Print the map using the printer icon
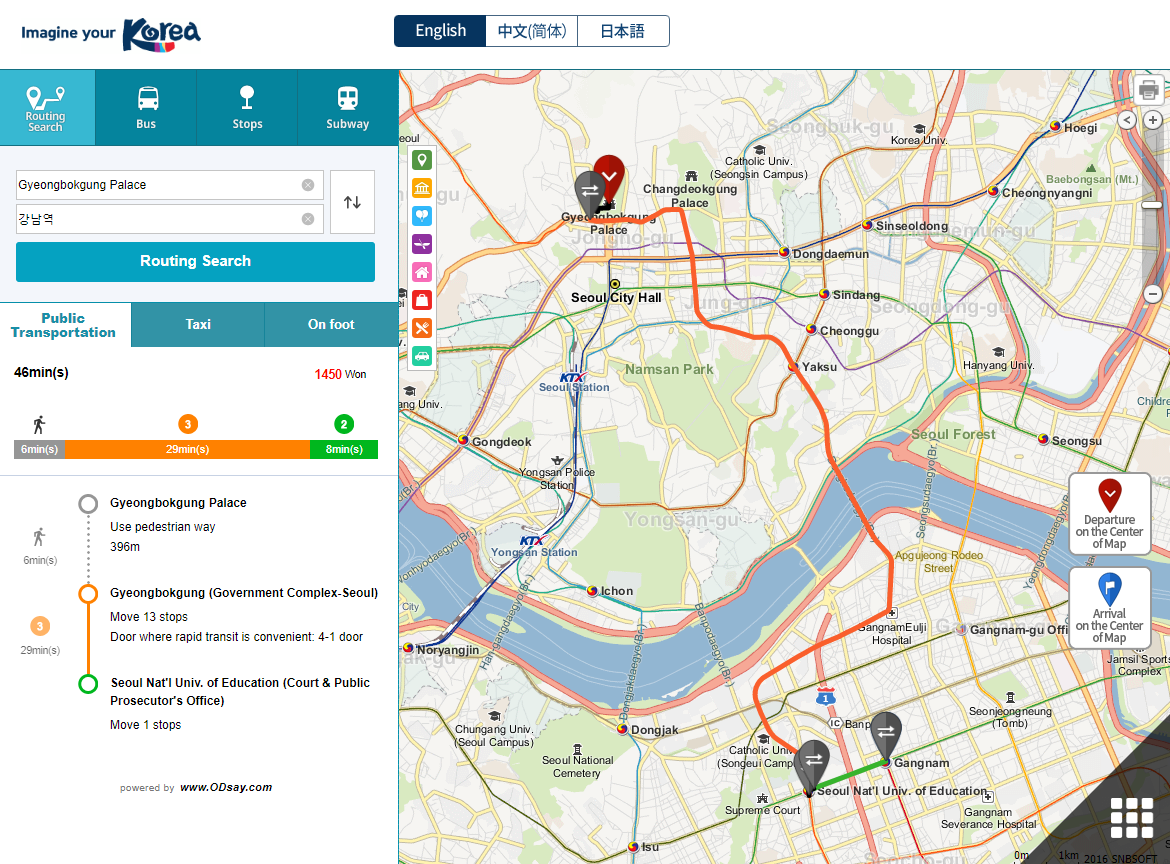This screenshot has height=864, width=1170. click(x=1149, y=90)
